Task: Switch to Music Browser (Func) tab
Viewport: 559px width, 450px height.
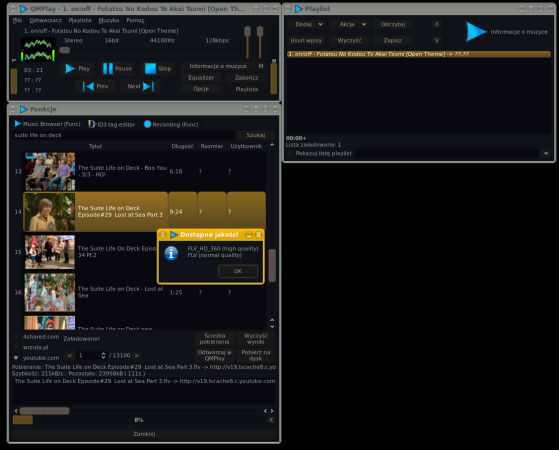Action: click(x=47, y=124)
